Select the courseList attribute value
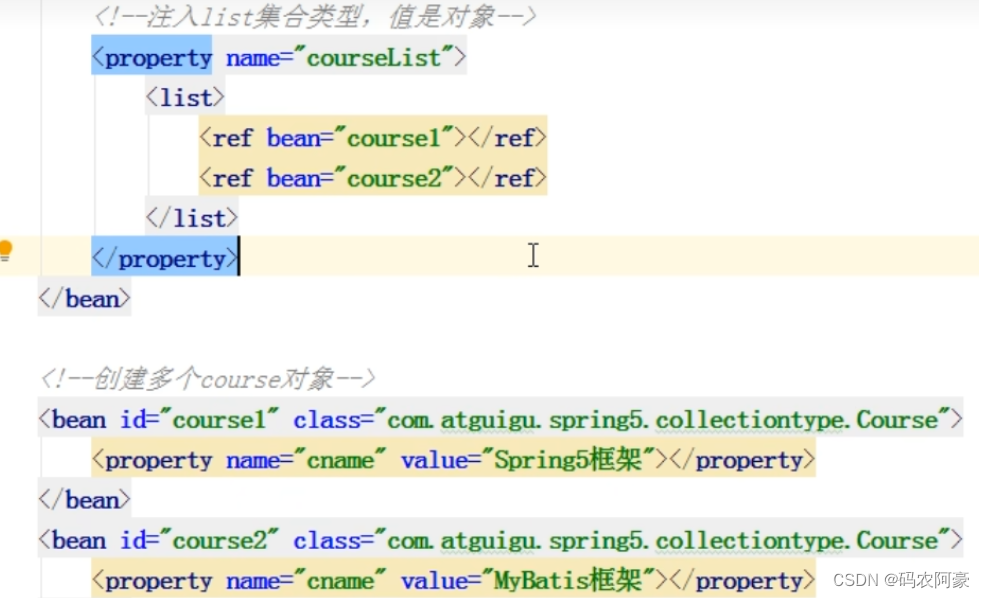 tap(374, 58)
